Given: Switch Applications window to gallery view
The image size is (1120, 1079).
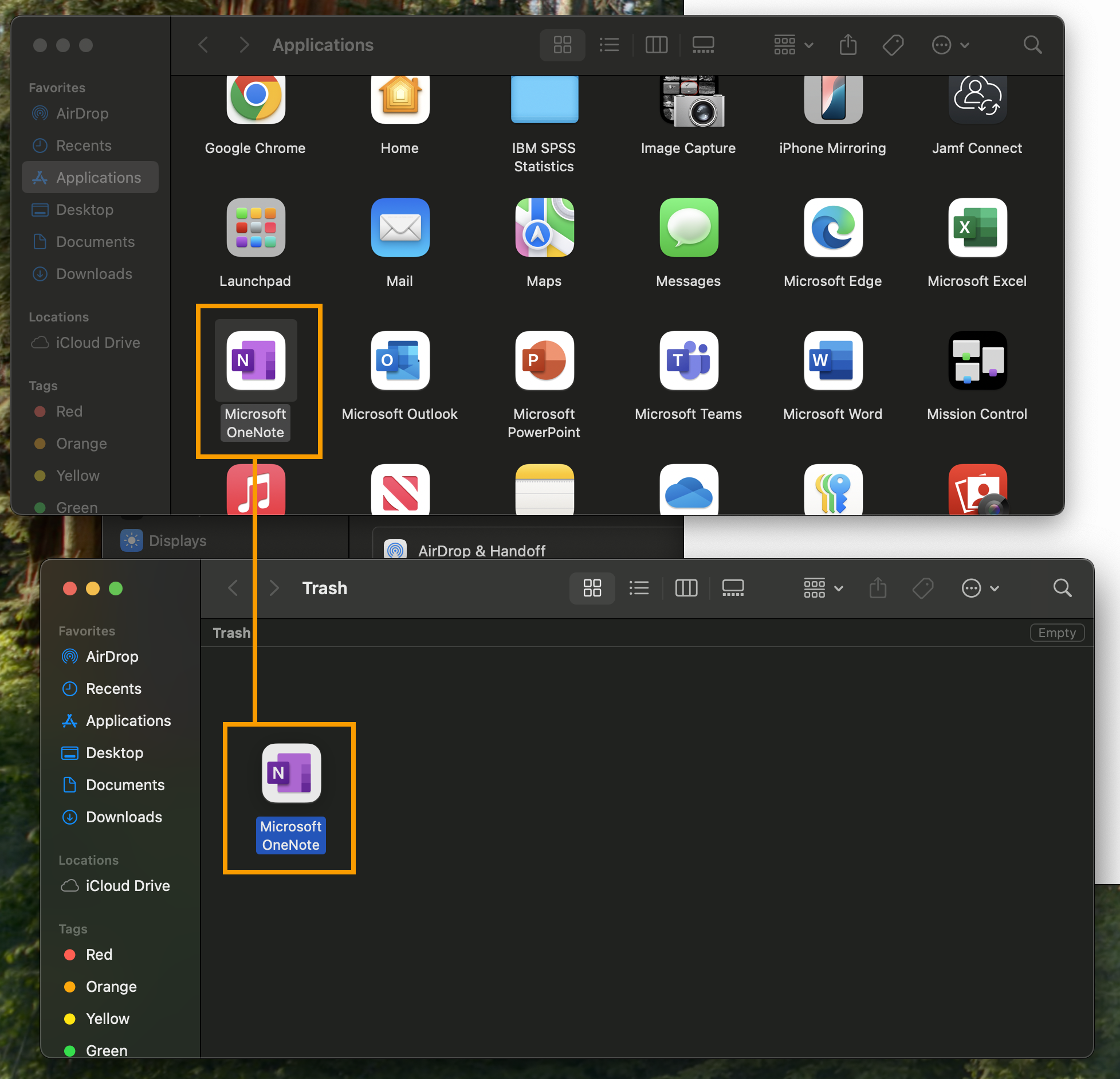Looking at the screenshot, I should coord(703,45).
